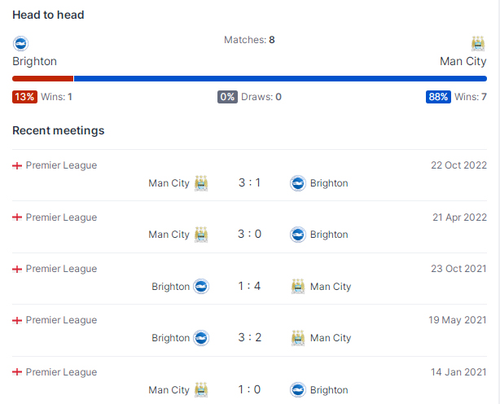500x404 pixels.
Task: Click Man City crest in 23 Oct 2021 match
Action: [x=298, y=286]
